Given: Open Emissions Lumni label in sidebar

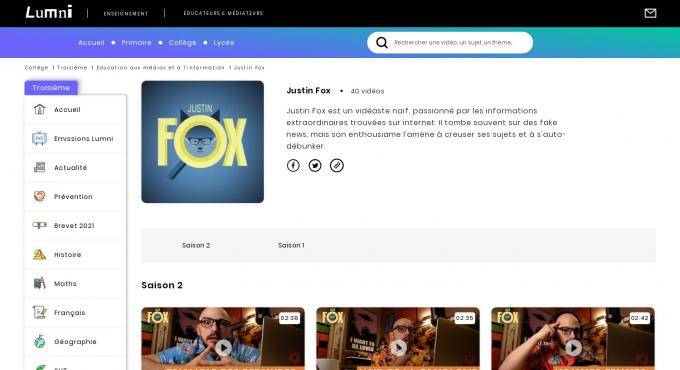Looking at the screenshot, I should pos(84,139).
